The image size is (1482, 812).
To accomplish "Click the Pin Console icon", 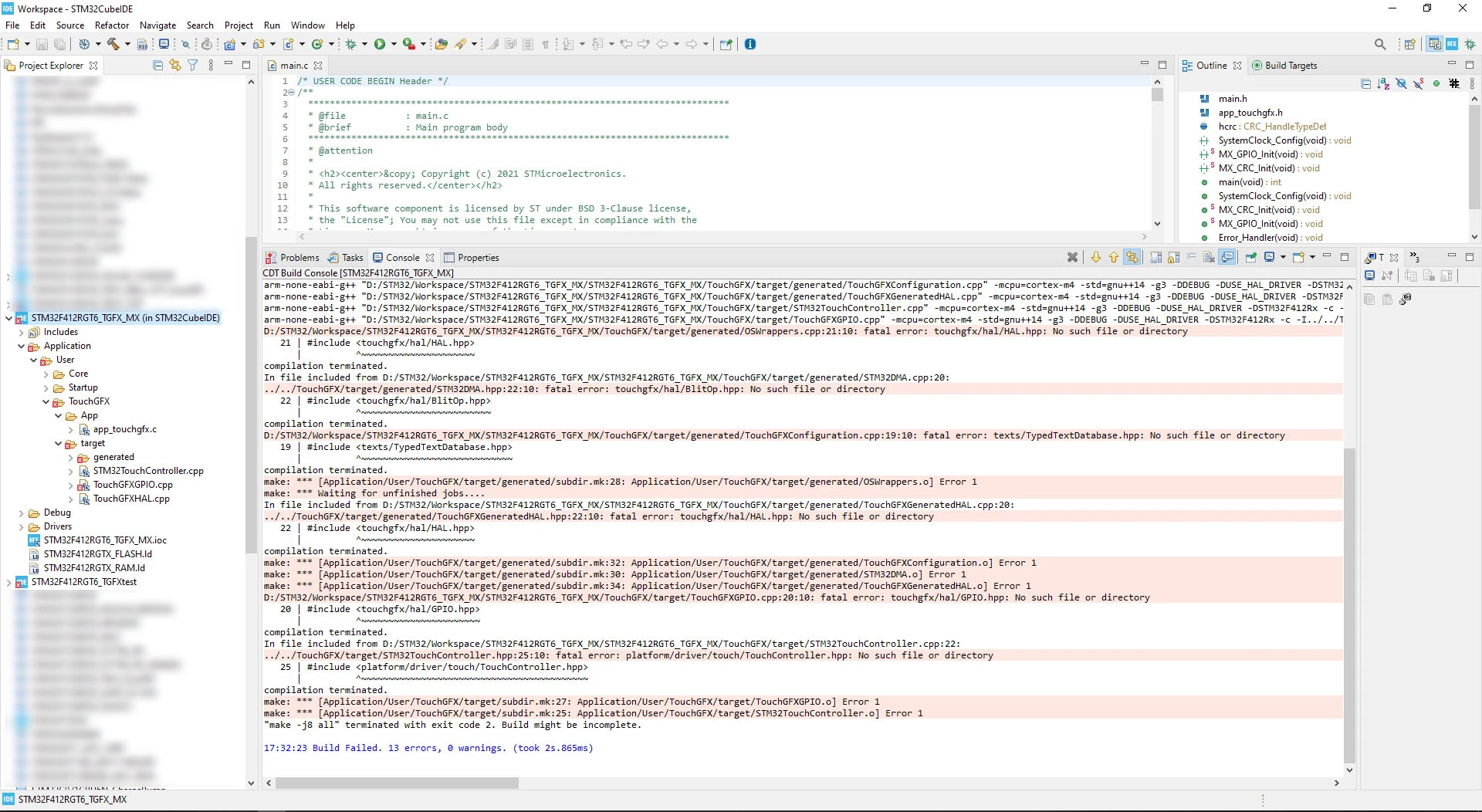I will (x=1251, y=257).
